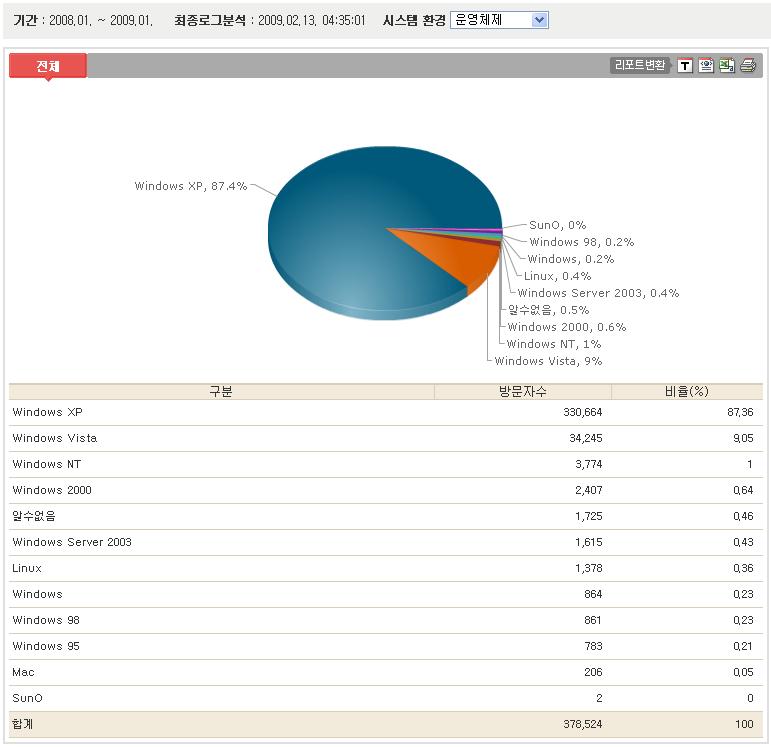Open the 운영체제 system environment dropdown

click(x=499, y=20)
